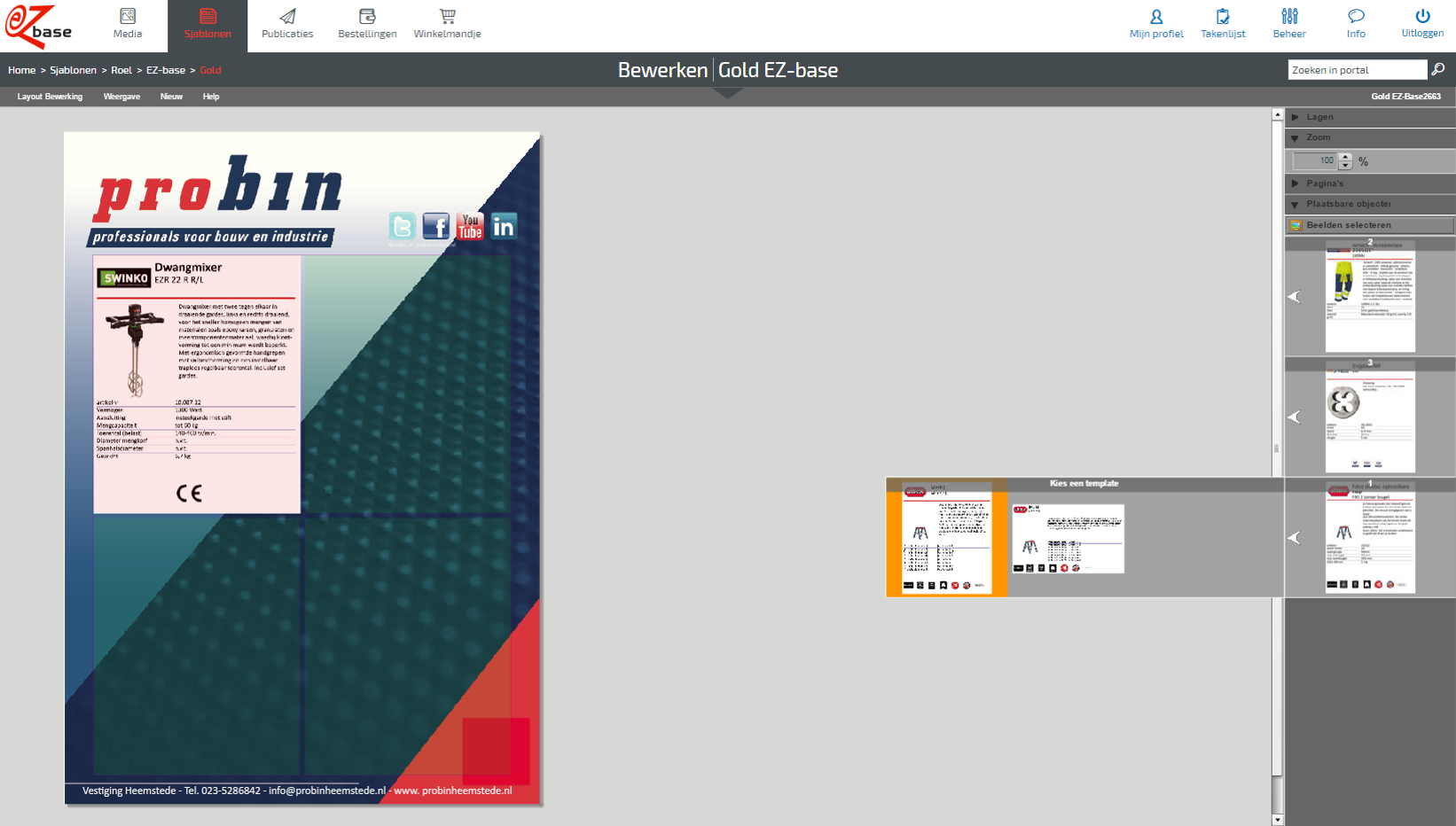Click Uitloggen to log out
The image size is (1456, 826).
click(1422, 24)
